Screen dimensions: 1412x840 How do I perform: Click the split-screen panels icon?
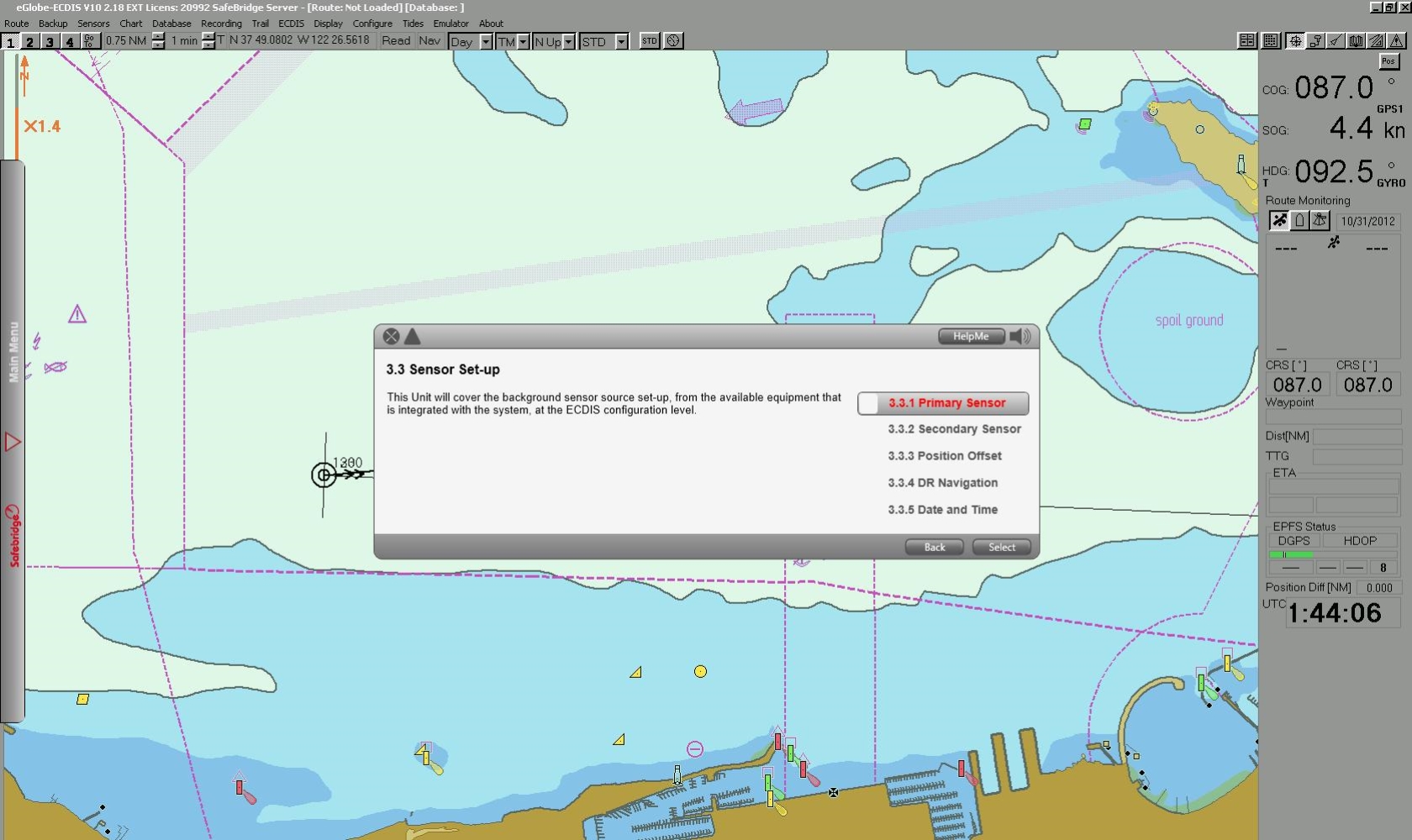[x=1247, y=40]
